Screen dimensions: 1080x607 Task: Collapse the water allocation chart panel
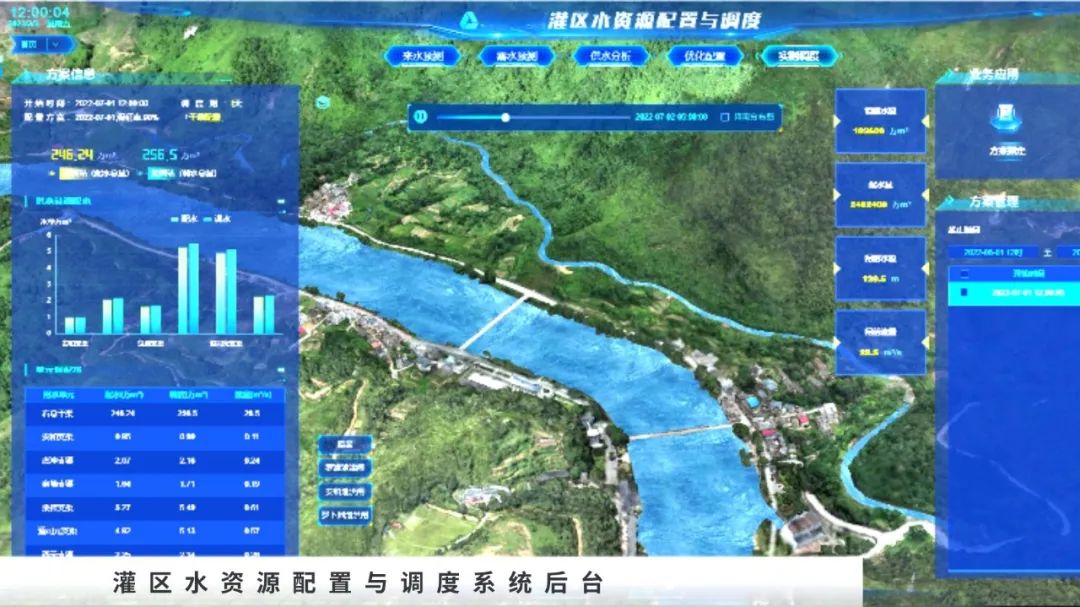(282, 202)
